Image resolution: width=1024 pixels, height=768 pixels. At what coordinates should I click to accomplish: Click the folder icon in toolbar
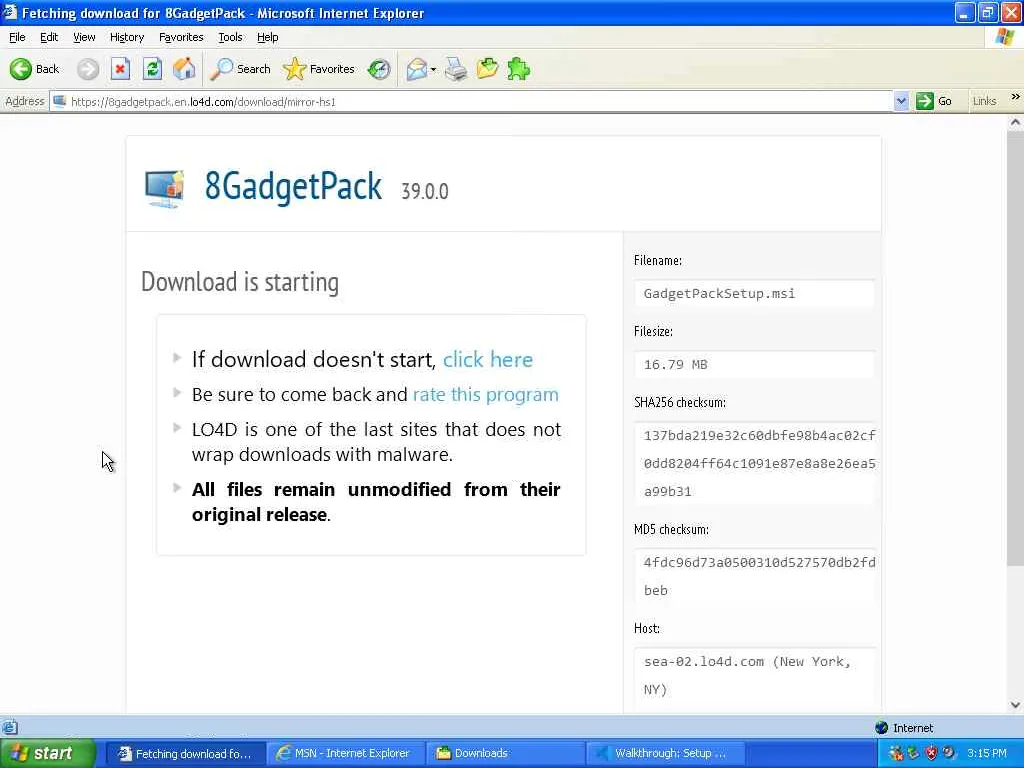tap(487, 69)
